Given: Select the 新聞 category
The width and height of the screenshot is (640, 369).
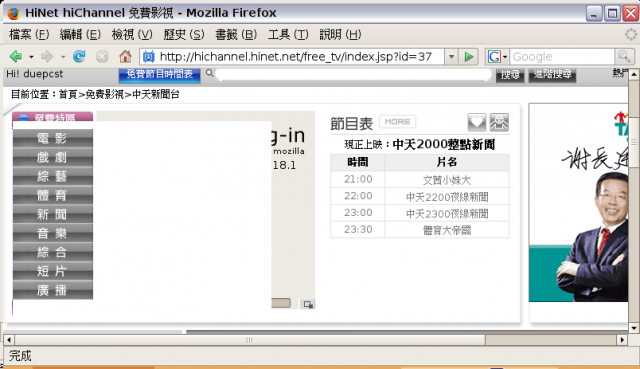Looking at the screenshot, I should point(53,214).
